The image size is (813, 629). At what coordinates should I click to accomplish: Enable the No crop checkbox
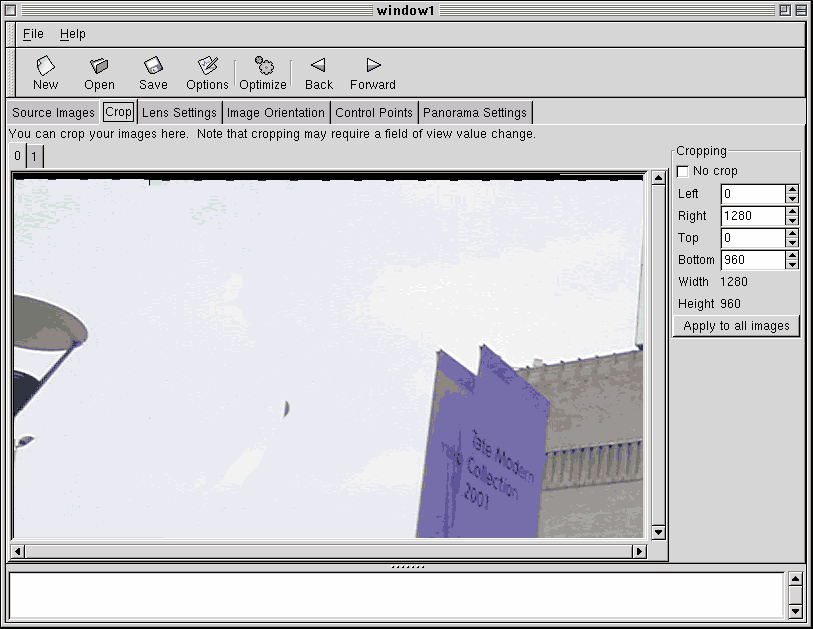(683, 170)
